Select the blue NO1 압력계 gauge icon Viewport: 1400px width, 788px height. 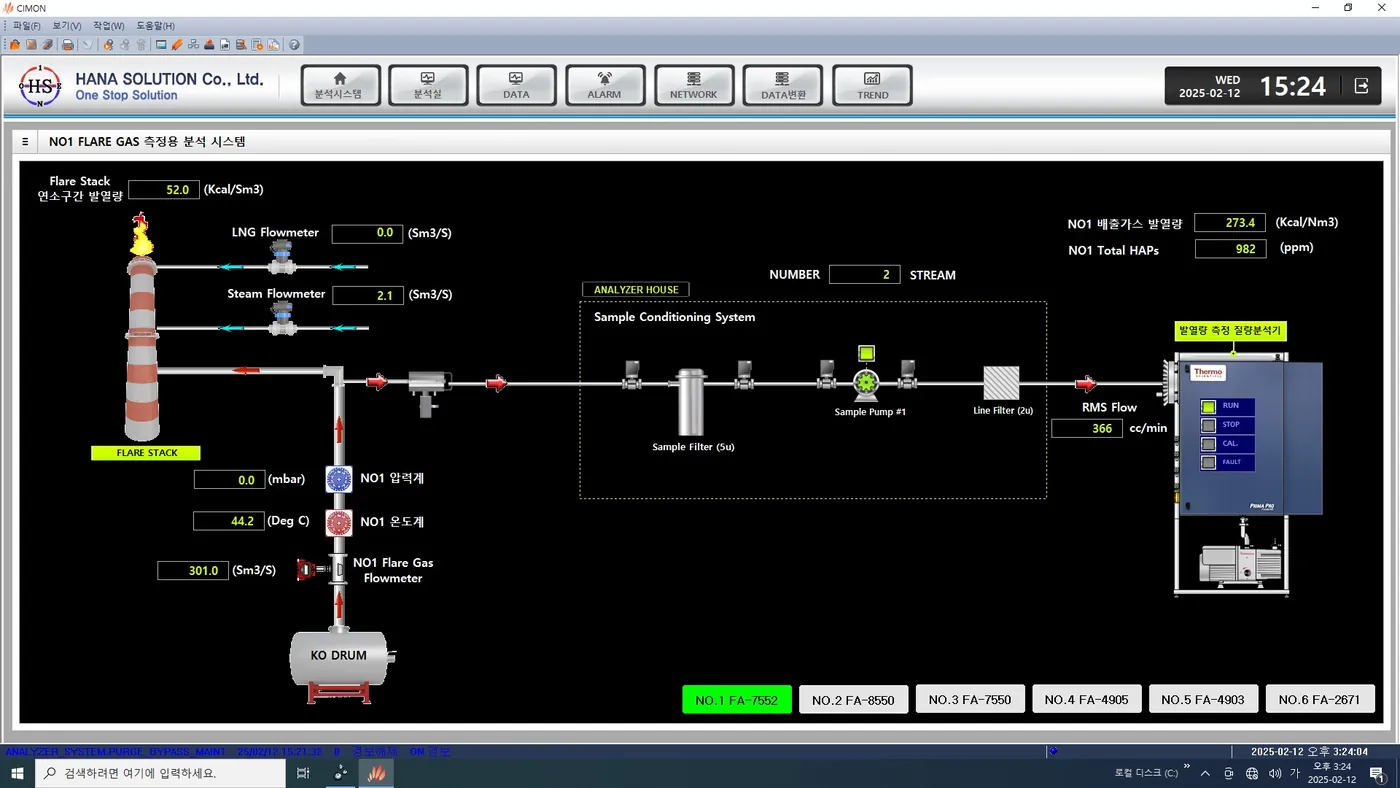coord(339,479)
